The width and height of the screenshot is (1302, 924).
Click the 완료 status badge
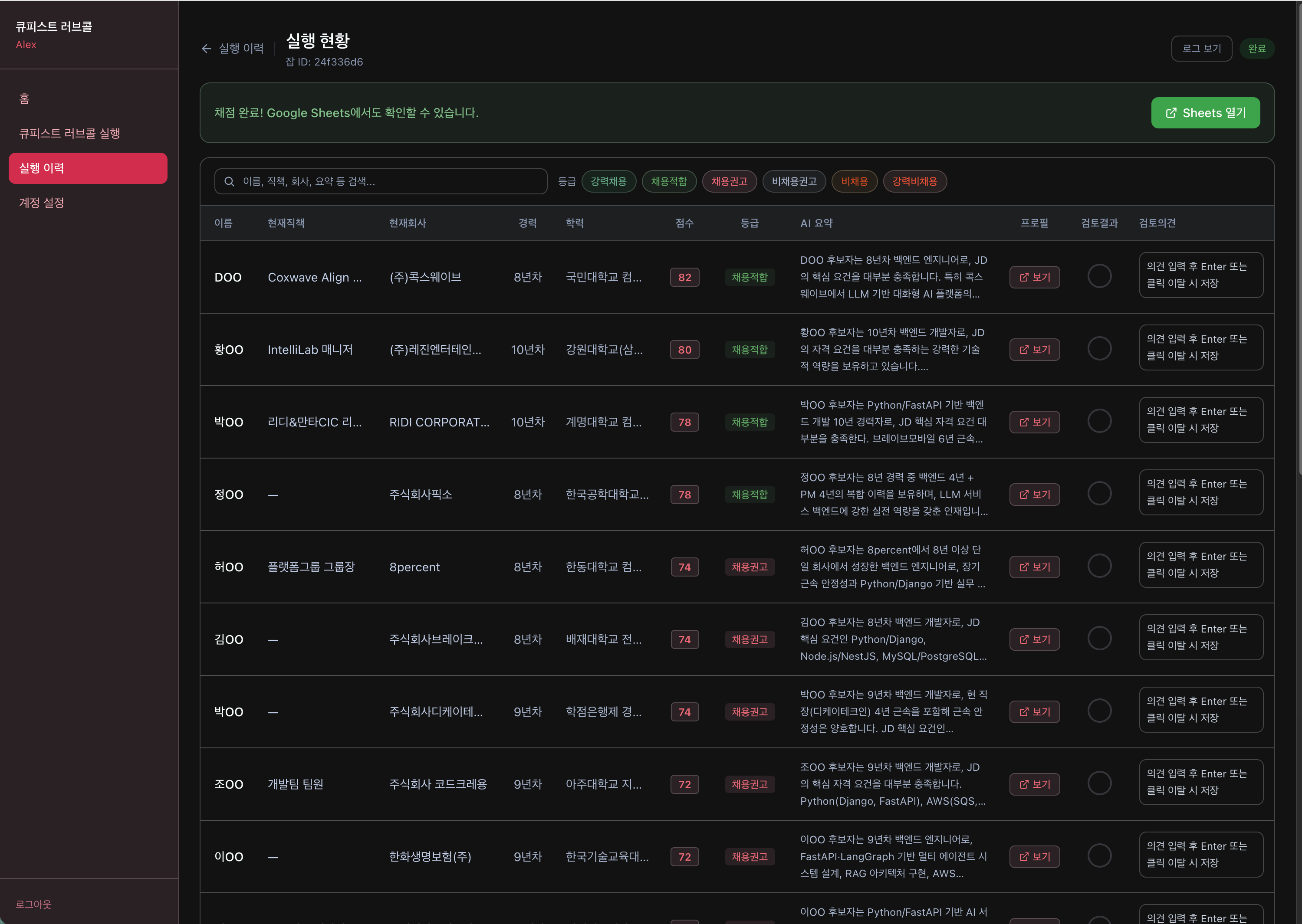point(1256,49)
